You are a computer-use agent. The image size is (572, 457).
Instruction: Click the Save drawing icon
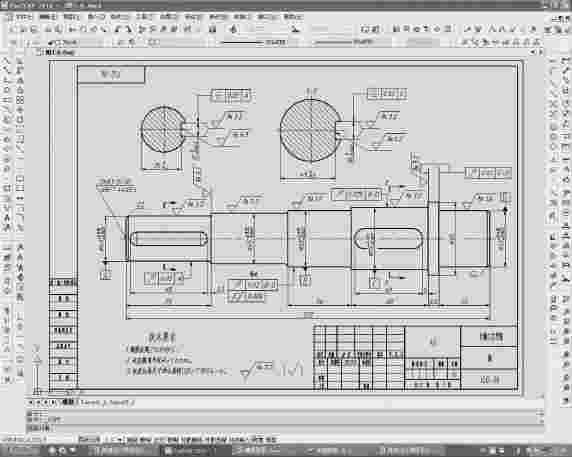click(33, 29)
